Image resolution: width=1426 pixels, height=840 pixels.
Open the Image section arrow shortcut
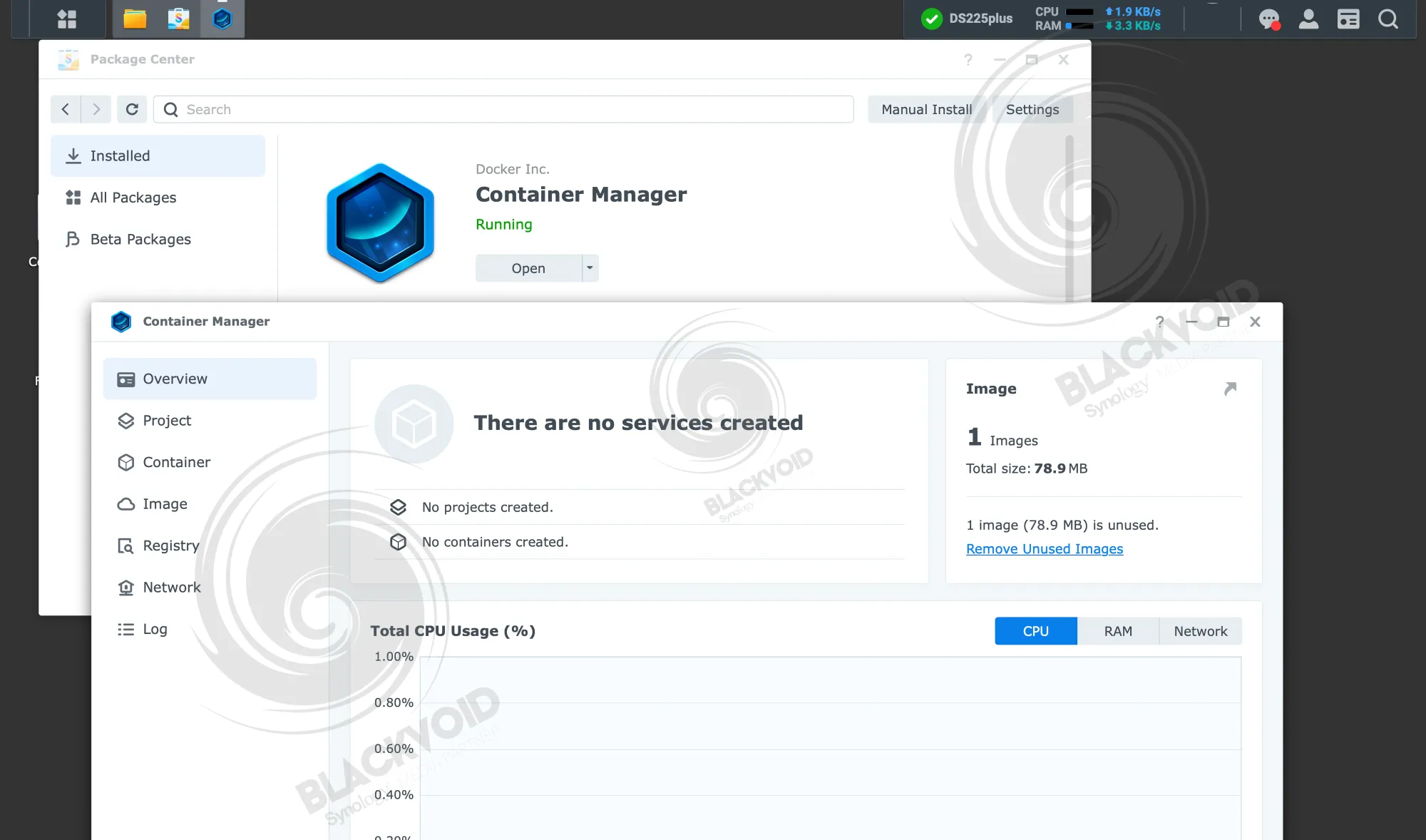tap(1230, 389)
